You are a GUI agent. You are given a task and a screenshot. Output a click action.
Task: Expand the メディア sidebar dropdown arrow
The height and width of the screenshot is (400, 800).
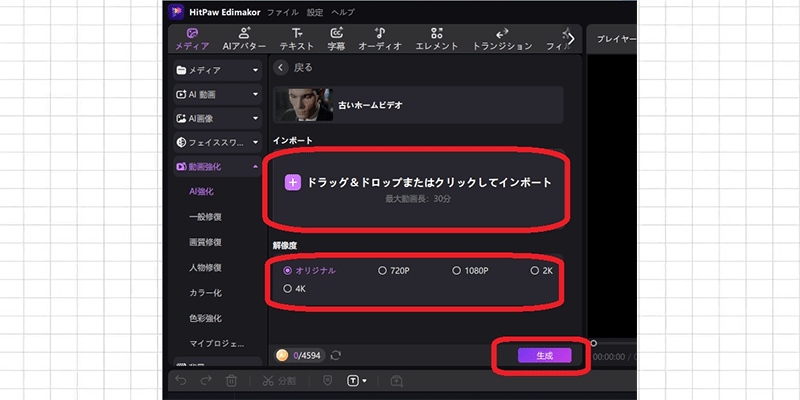click(256, 70)
